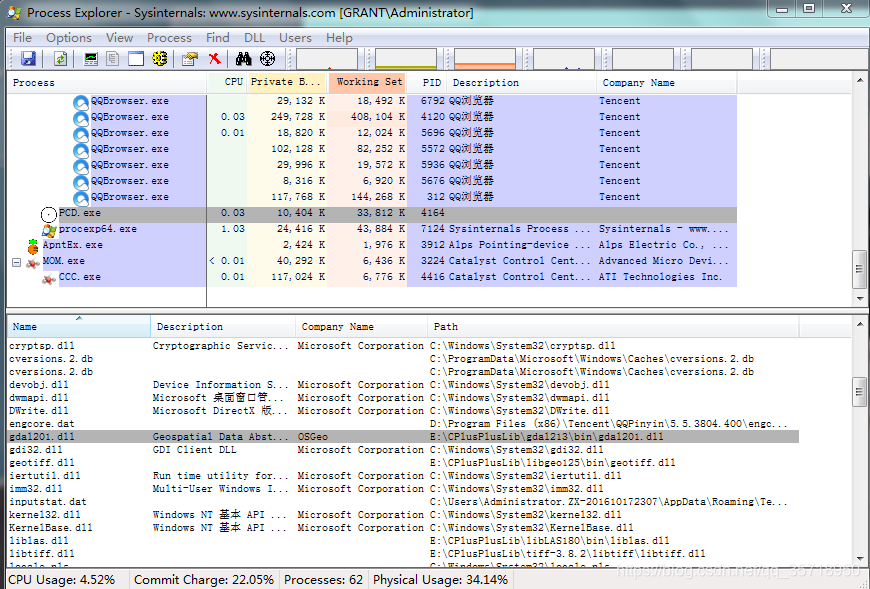The width and height of the screenshot is (870, 589).
Task: Open the View menu
Action: 119,38
